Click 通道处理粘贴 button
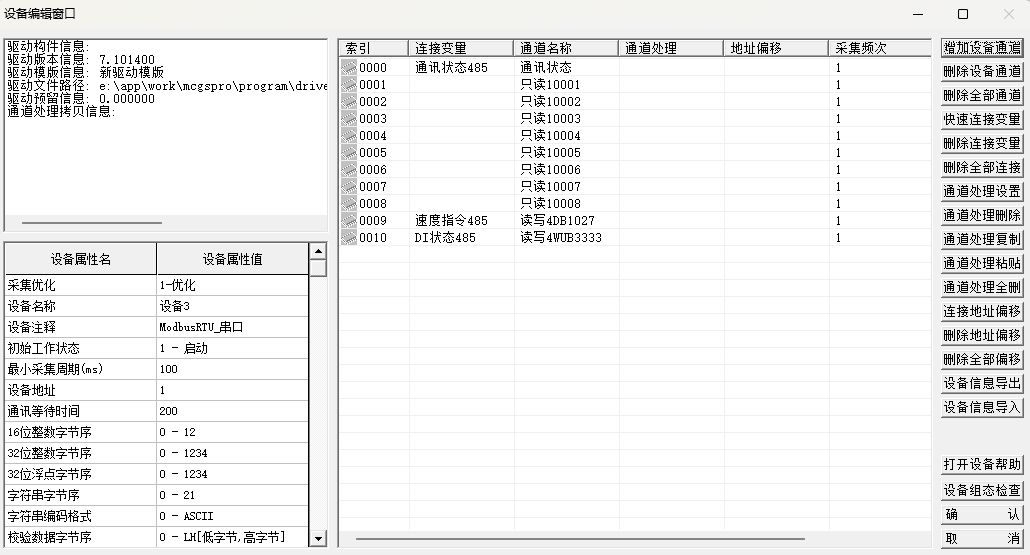The image size is (1030, 555). point(982,263)
